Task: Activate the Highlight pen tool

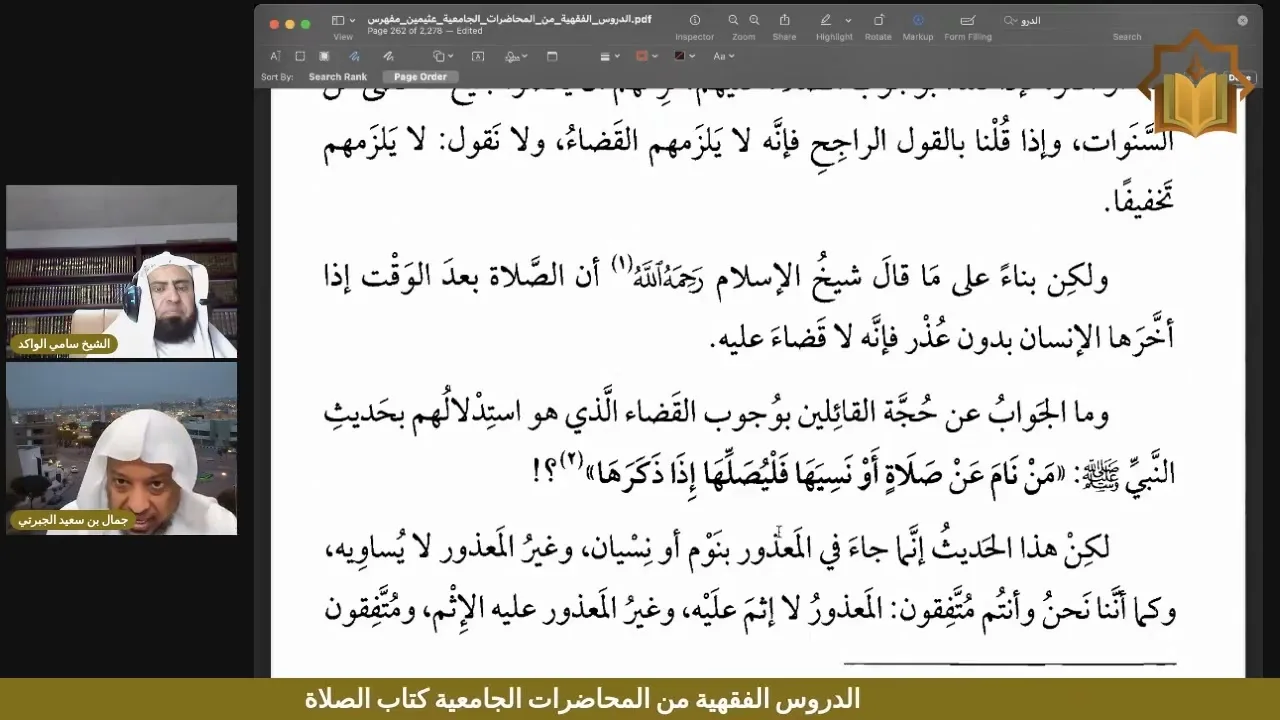Action: click(x=826, y=21)
